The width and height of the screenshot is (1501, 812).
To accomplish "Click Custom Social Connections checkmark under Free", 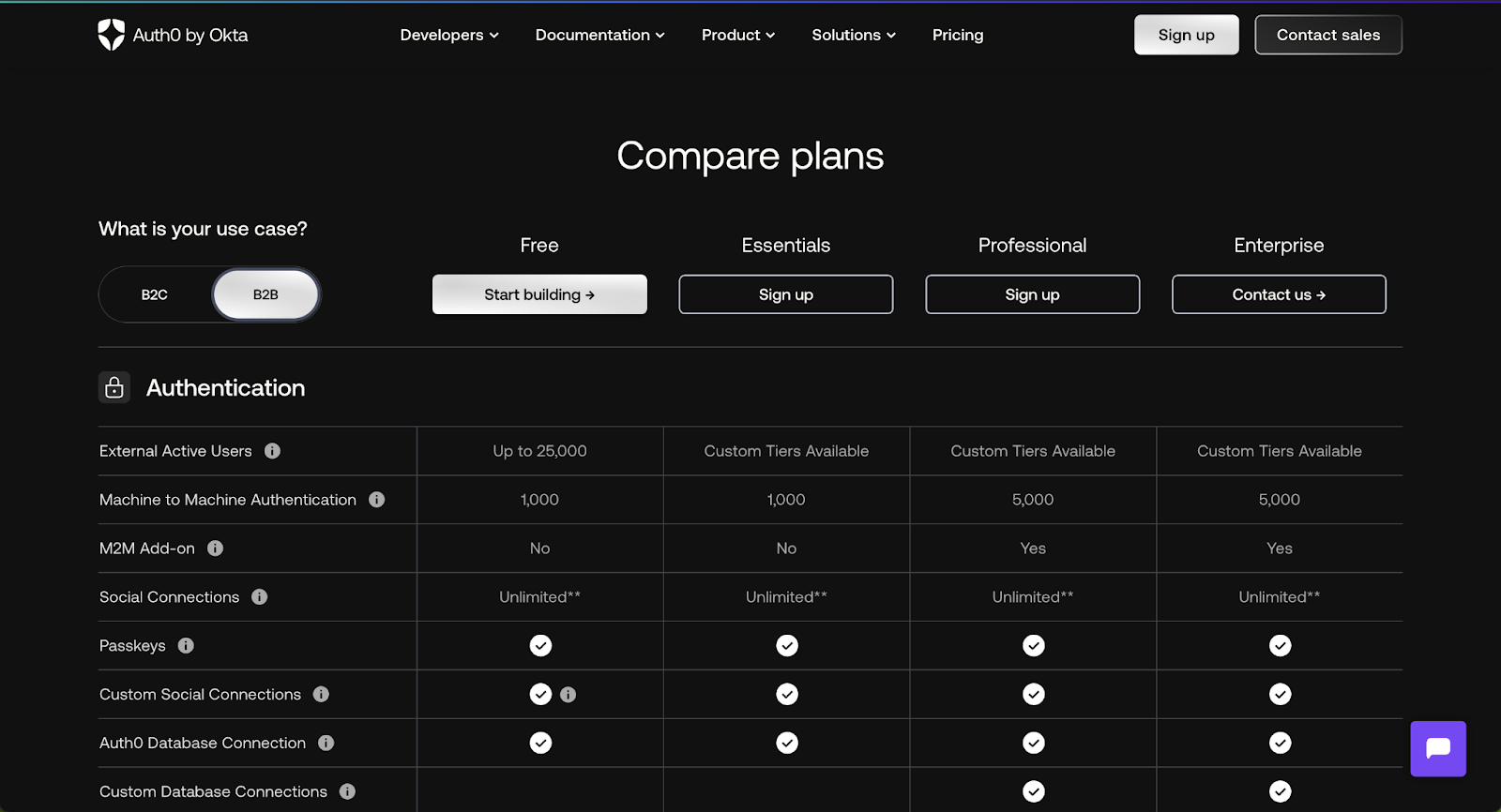I will pos(540,695).
